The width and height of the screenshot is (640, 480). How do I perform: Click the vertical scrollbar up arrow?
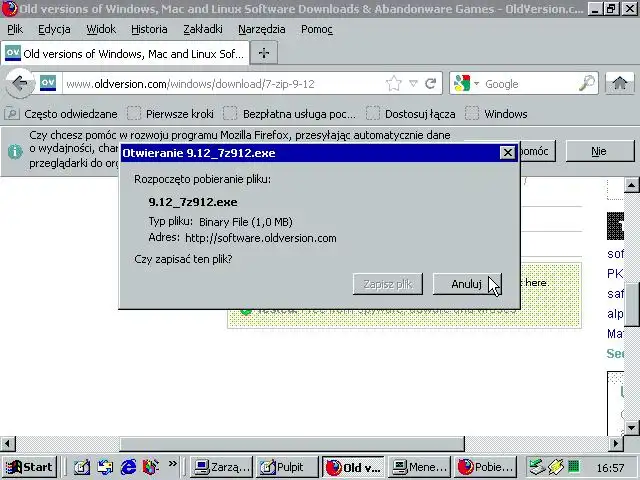[x=631, y=185]
